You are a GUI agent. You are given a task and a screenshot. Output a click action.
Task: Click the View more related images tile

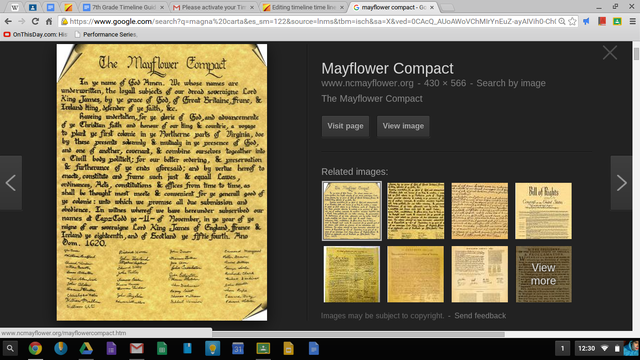(543, 274)
